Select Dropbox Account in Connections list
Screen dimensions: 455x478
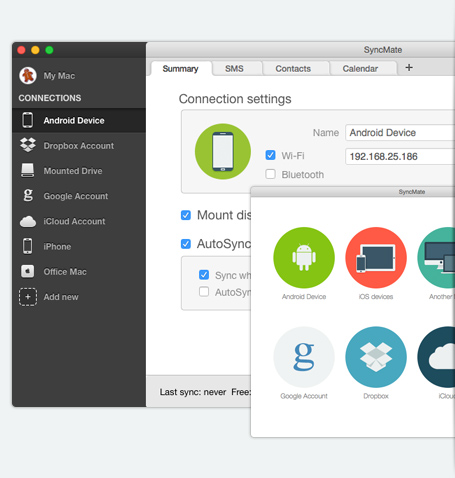(x=79, y=146)
